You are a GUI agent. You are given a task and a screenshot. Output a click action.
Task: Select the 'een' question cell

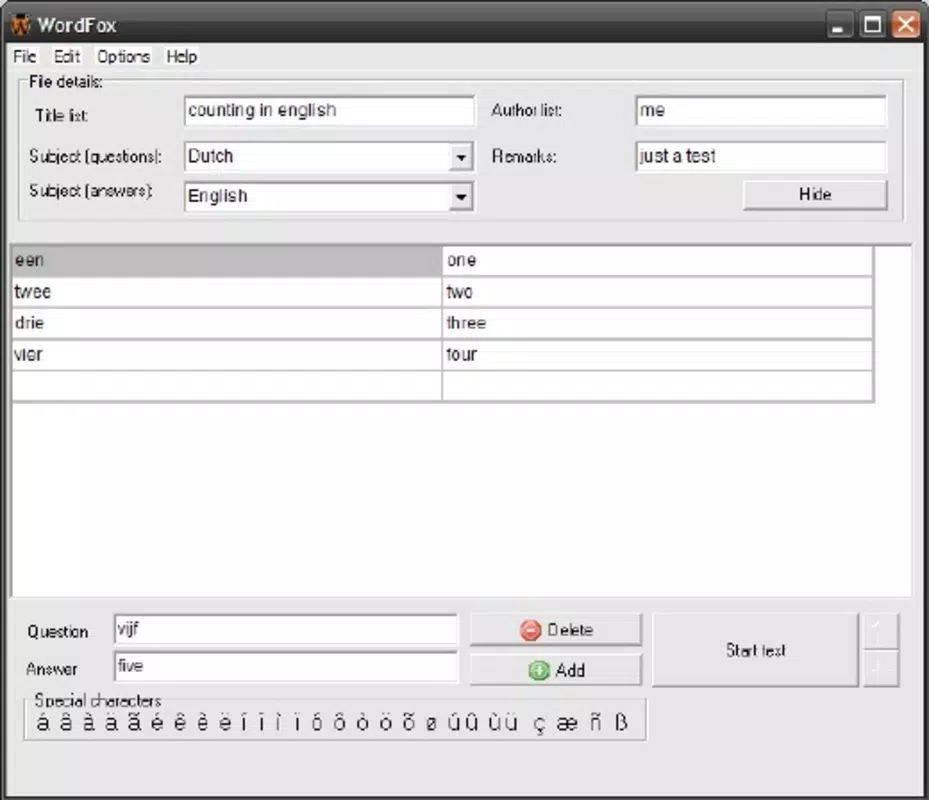tap(227, 261)
